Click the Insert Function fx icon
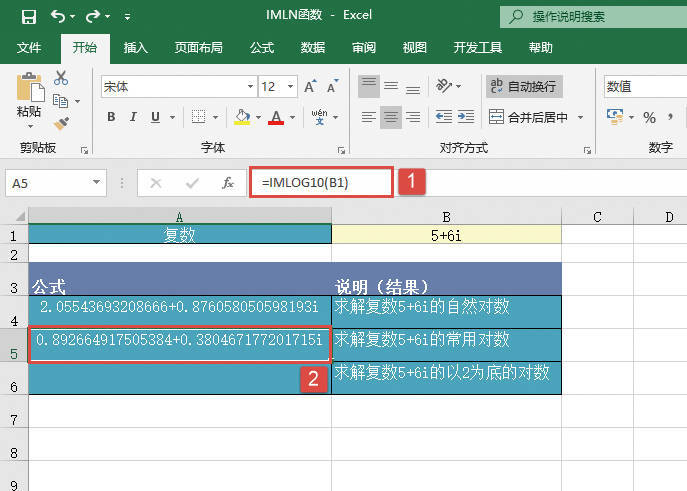 [228, 183]
